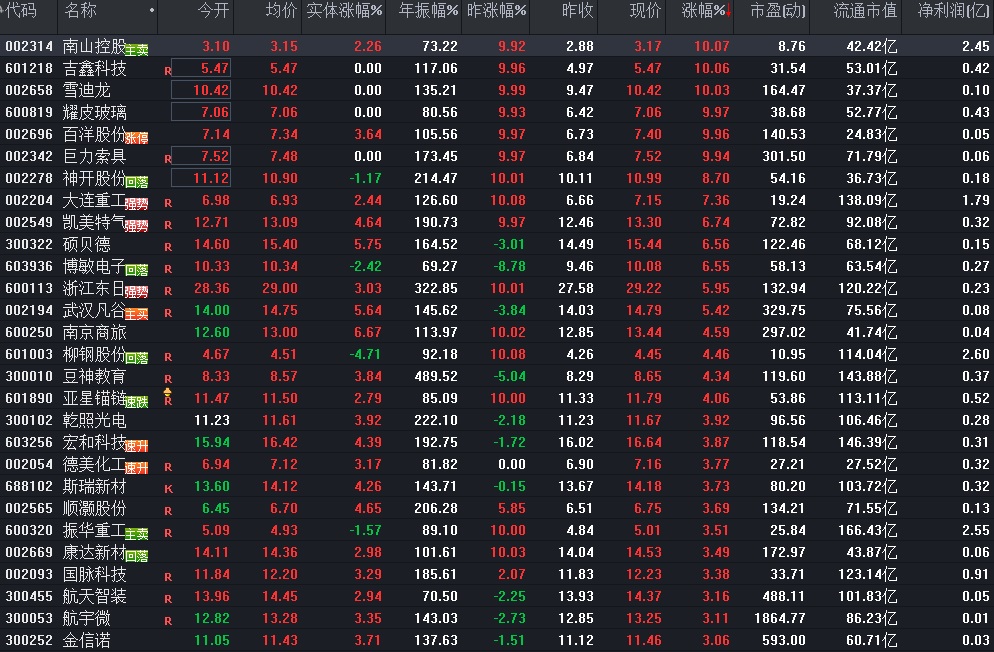Sort by the 现价 column header

645,11
